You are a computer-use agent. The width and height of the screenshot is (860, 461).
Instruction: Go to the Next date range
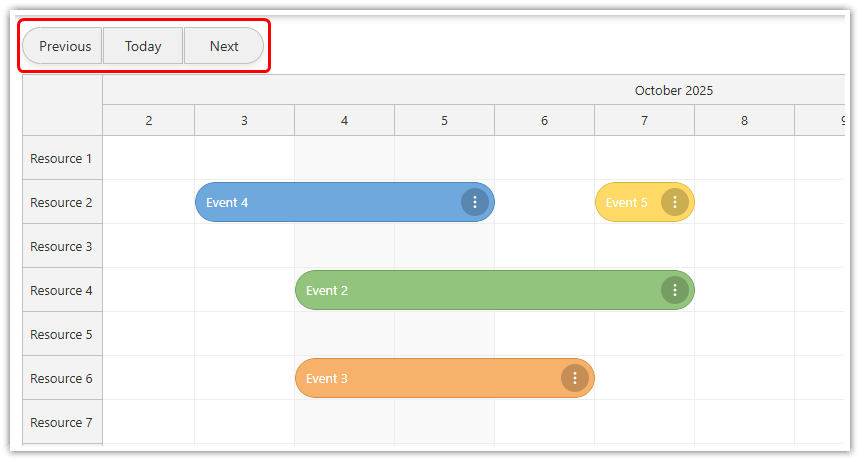pyautogui.click(x=224, y=46)
